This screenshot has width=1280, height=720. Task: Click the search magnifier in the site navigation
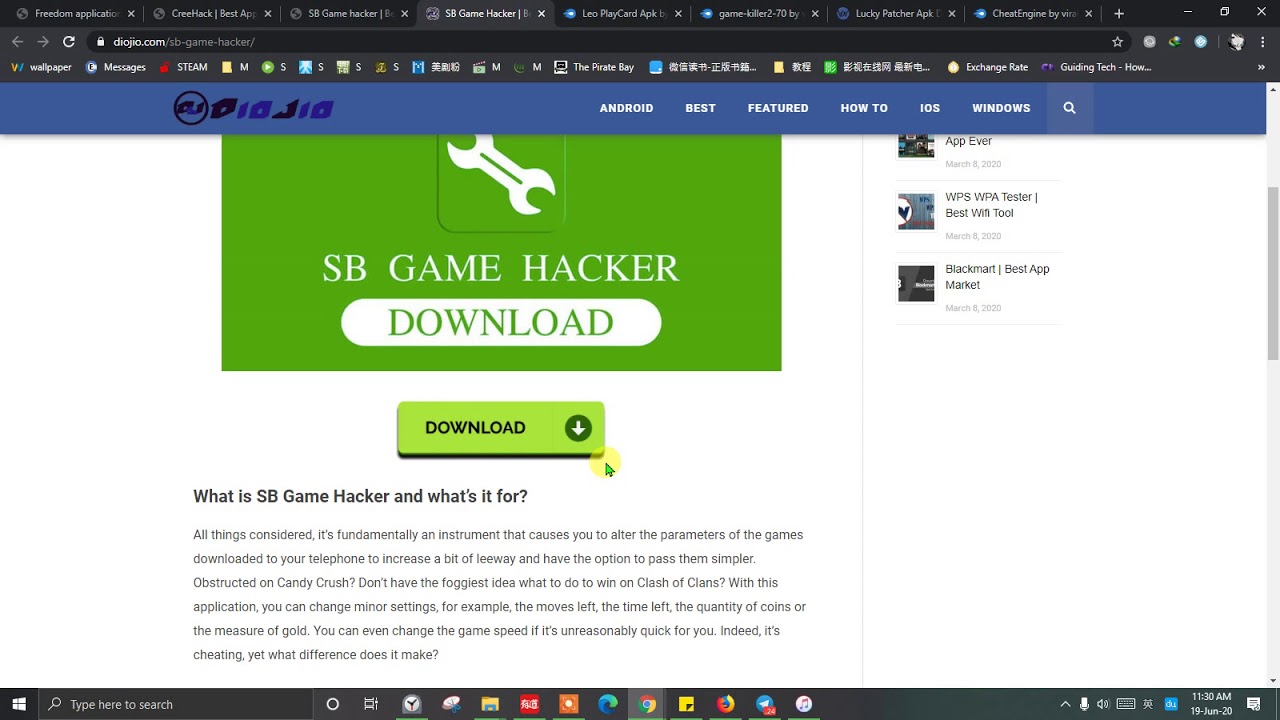[1069, 108]
